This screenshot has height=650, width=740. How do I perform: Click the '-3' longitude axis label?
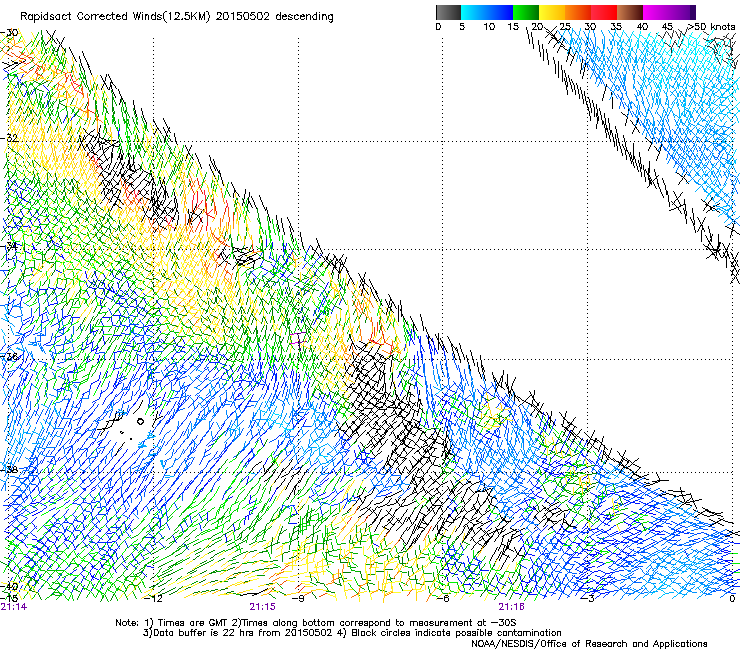[x=588, y=598]
